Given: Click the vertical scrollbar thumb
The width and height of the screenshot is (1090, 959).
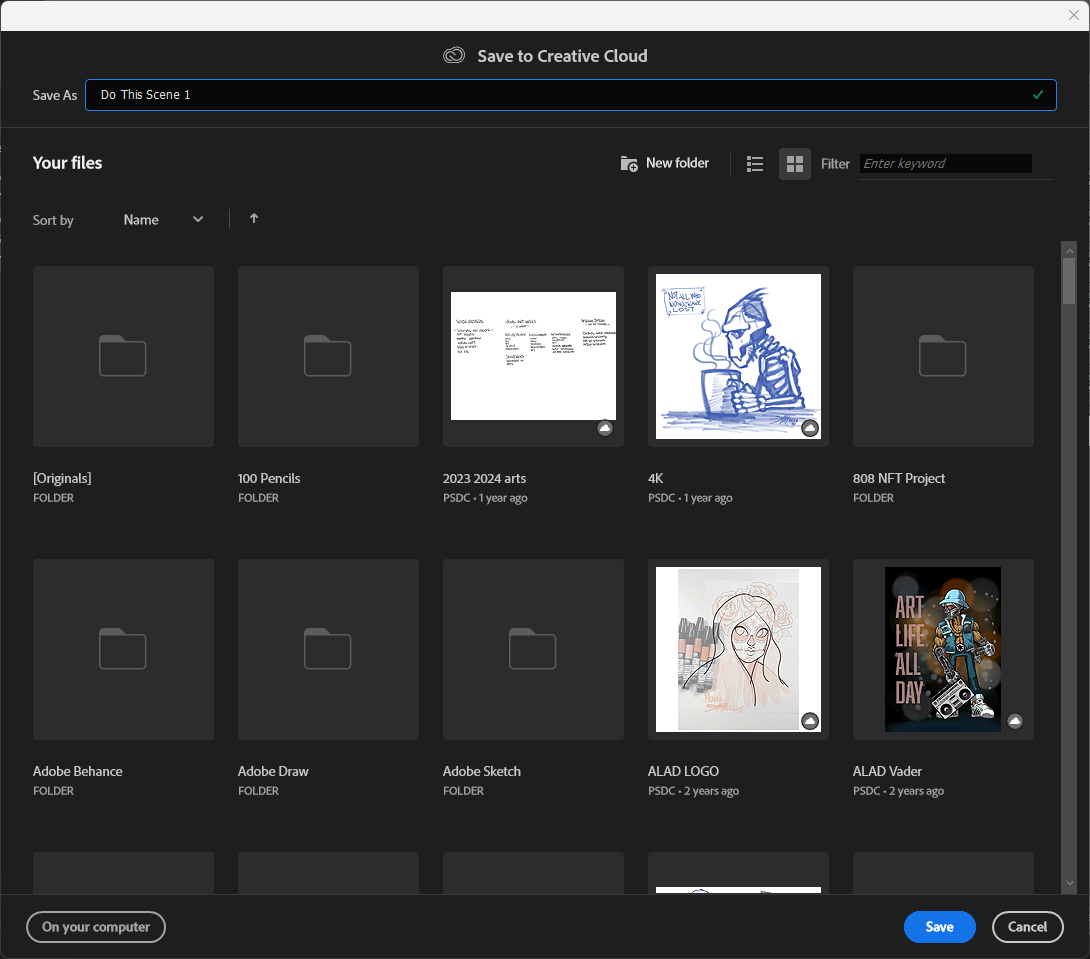Looking at the screenshot, I should coord(1069,281).
